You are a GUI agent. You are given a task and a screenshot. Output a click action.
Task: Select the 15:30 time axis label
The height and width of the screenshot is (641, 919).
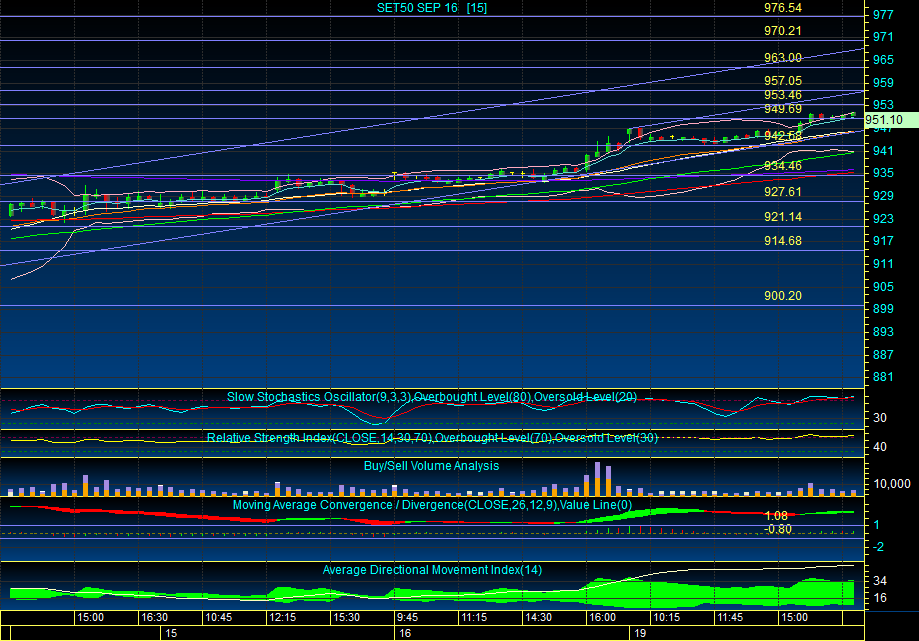tap(346, 617)
